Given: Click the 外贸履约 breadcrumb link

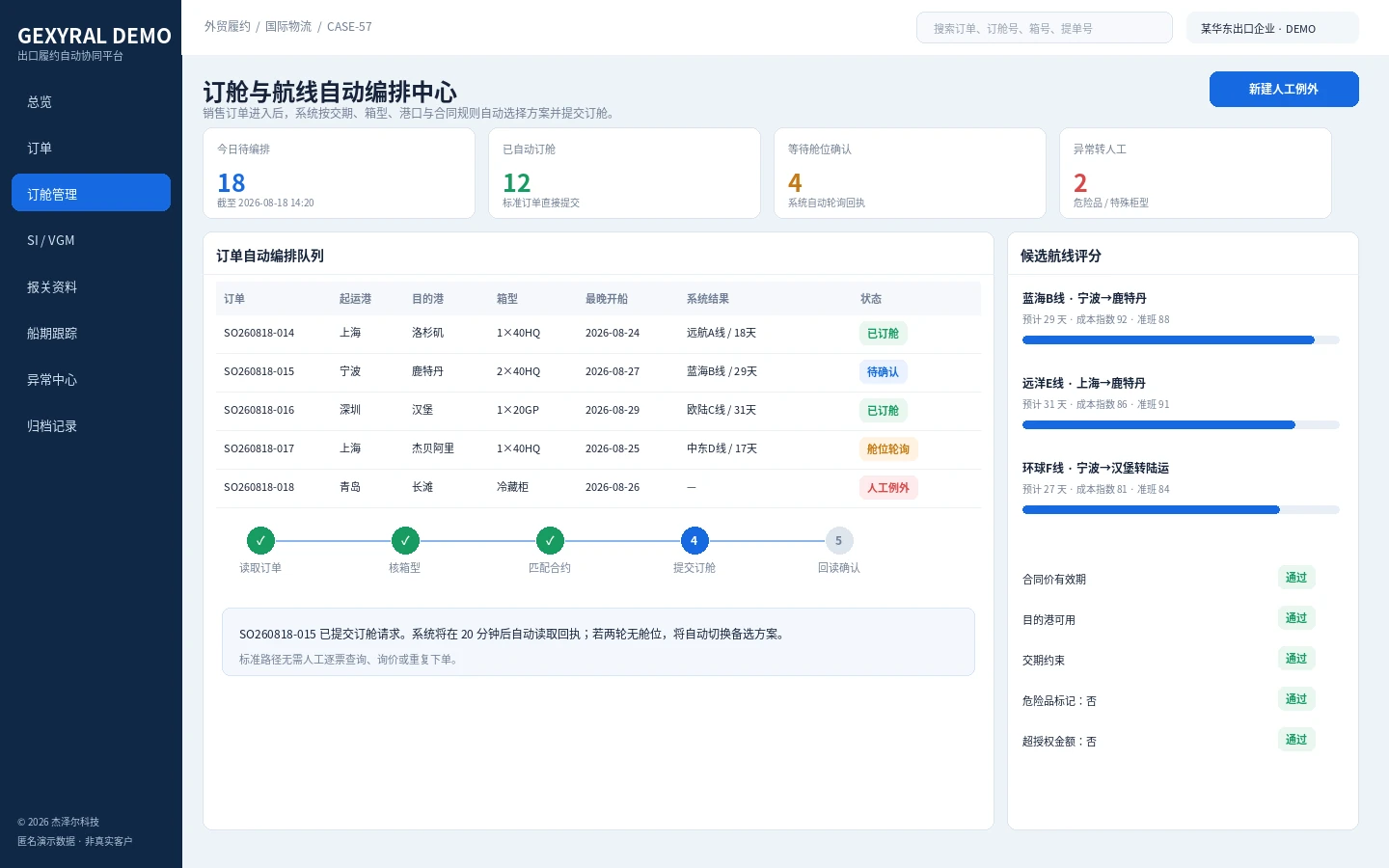Looking at the screenshot, I should (x=228, y=27).
